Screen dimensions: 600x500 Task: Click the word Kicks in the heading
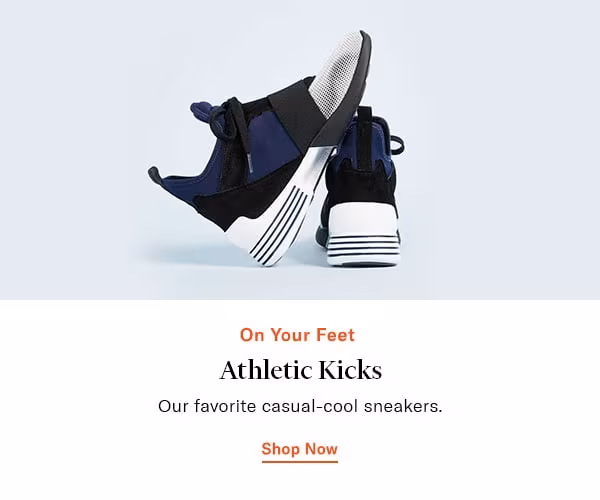tap(350, 370)
